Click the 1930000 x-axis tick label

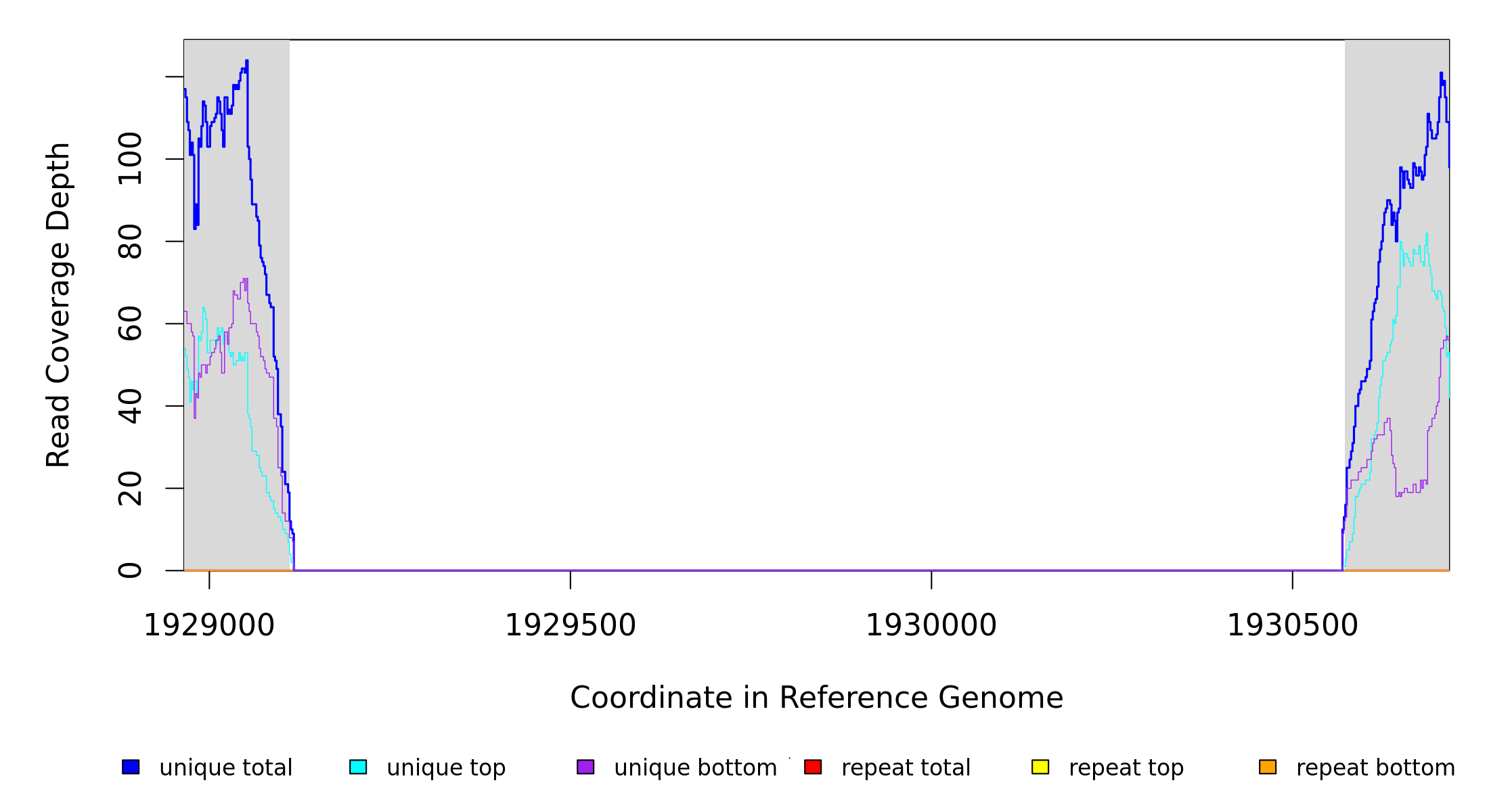[931, 626]
